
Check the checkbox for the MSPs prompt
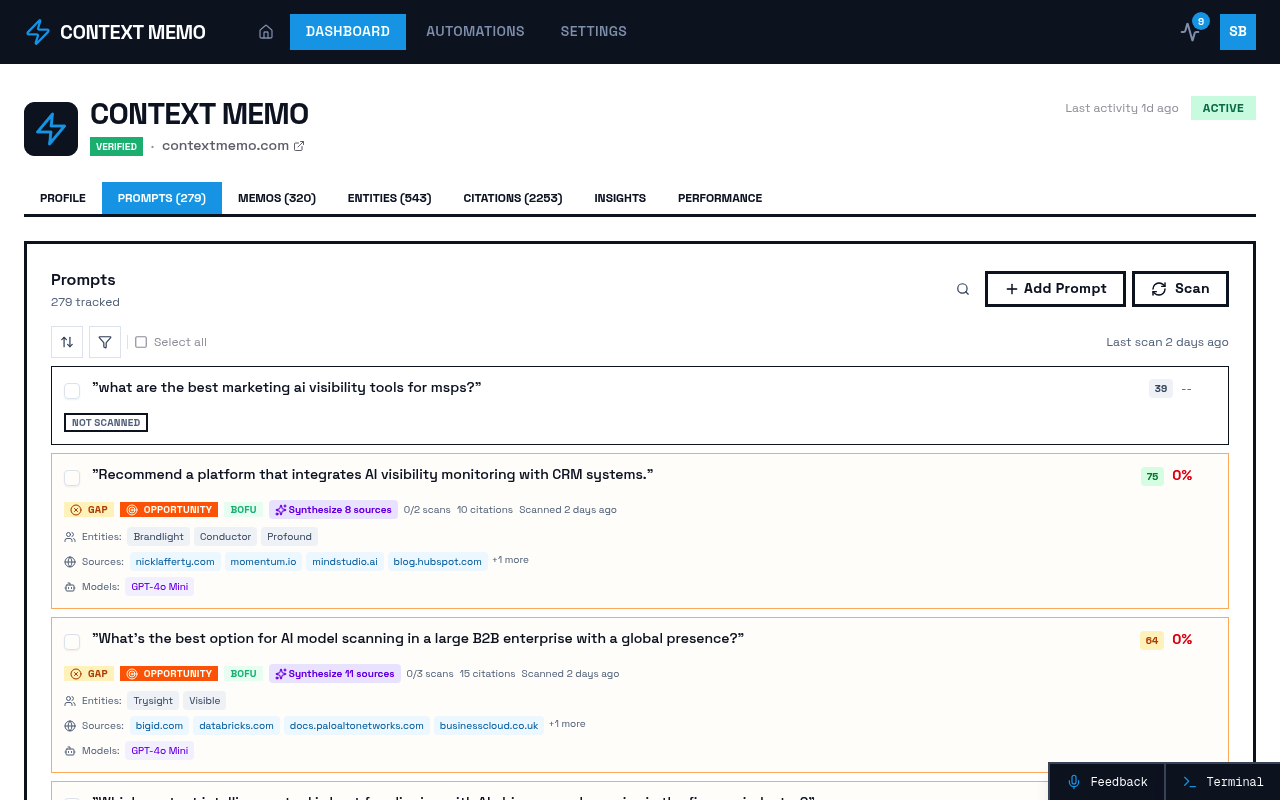point(72,390)
